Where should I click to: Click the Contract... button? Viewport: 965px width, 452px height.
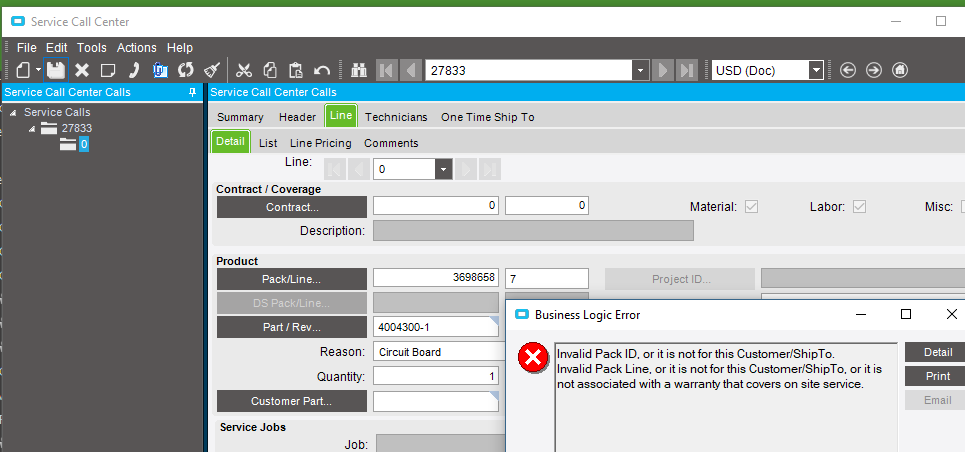(x=292, y=207)
